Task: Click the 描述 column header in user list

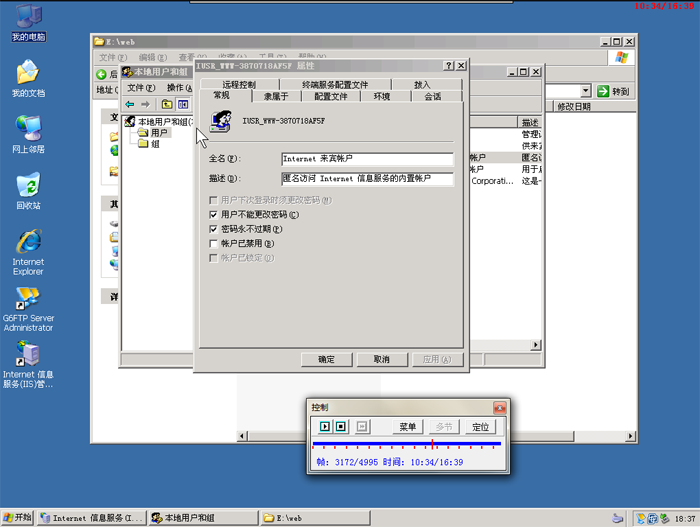Action: (530, 122)
